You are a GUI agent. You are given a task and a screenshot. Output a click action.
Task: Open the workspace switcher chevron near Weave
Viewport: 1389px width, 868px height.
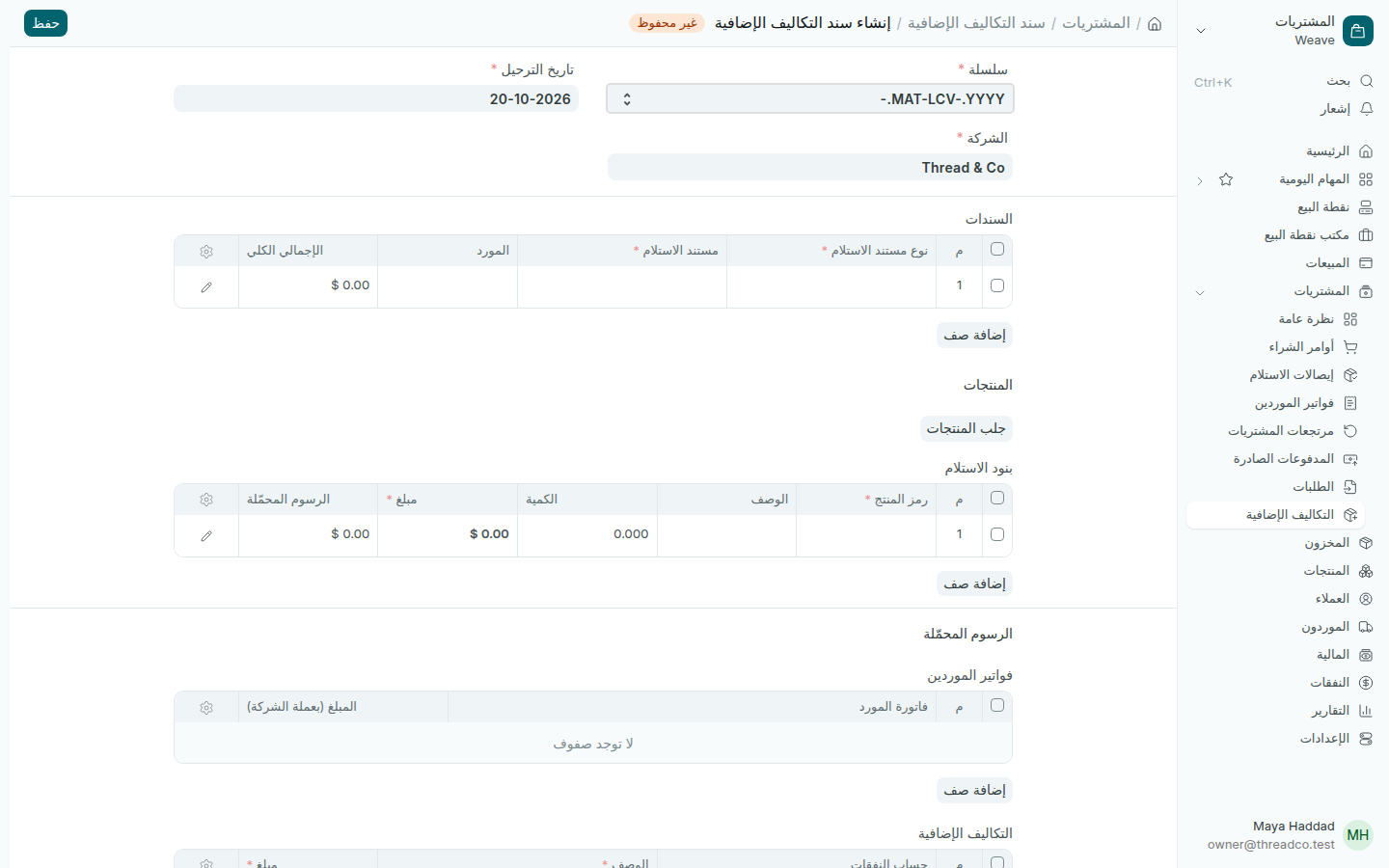point(1201,31)
